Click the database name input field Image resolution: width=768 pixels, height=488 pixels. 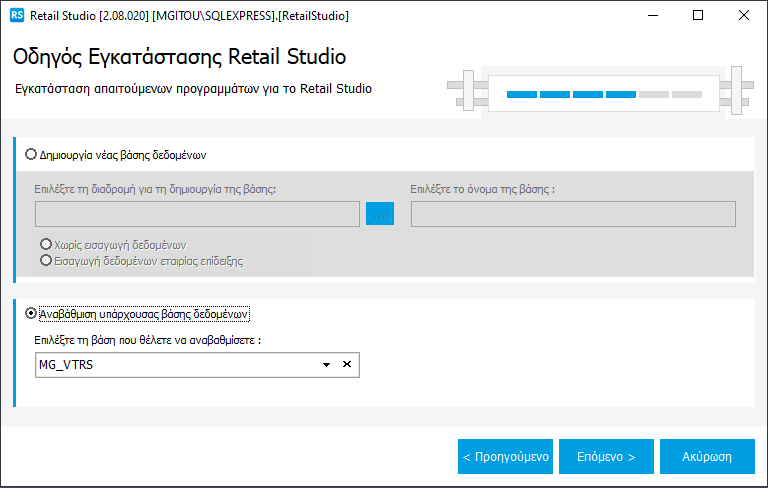pos(573,214)
